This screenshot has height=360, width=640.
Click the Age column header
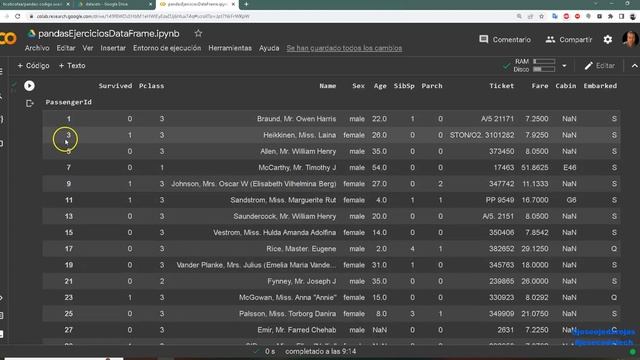point(380,86)
